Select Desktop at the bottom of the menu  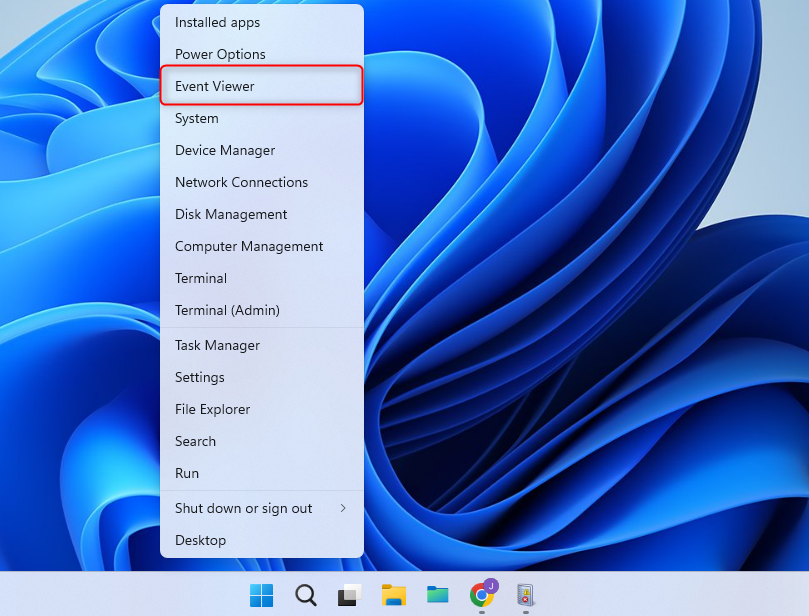click(x=200, y=540)
